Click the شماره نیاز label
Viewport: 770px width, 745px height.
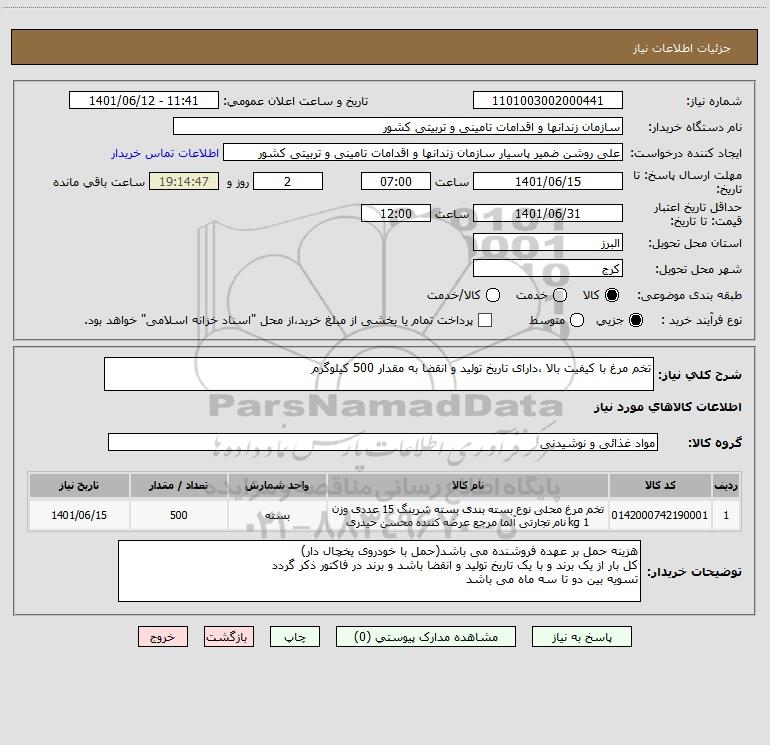pyautogui.click(x=714, y=102)
